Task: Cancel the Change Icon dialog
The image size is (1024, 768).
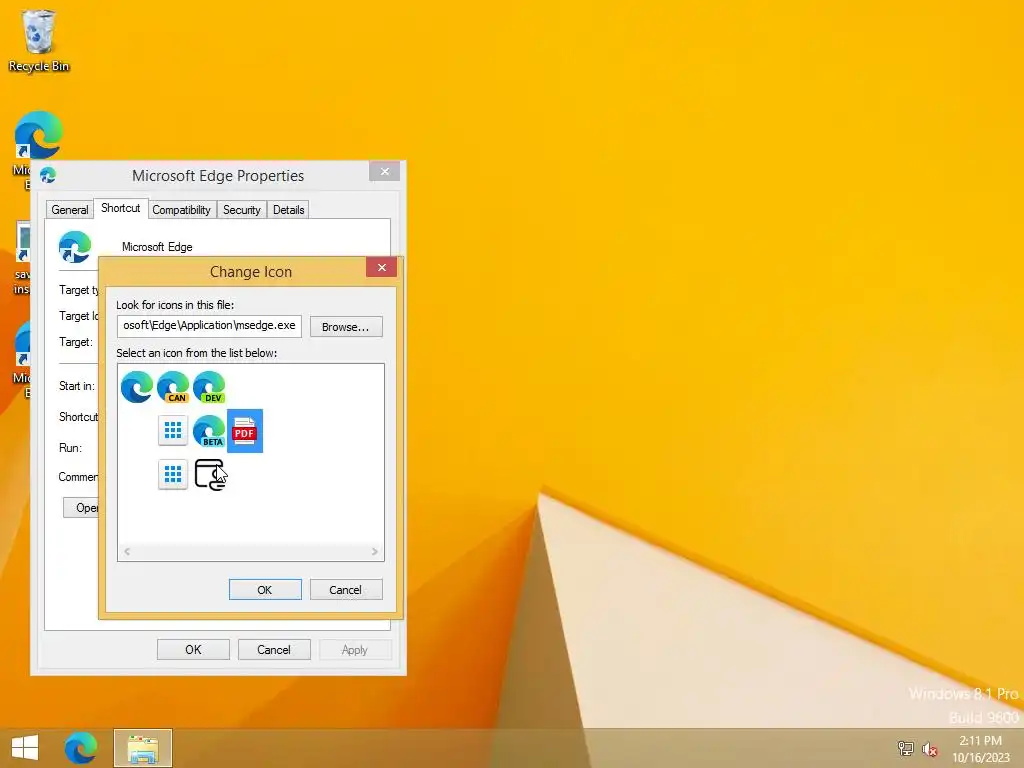Action: 345,590
